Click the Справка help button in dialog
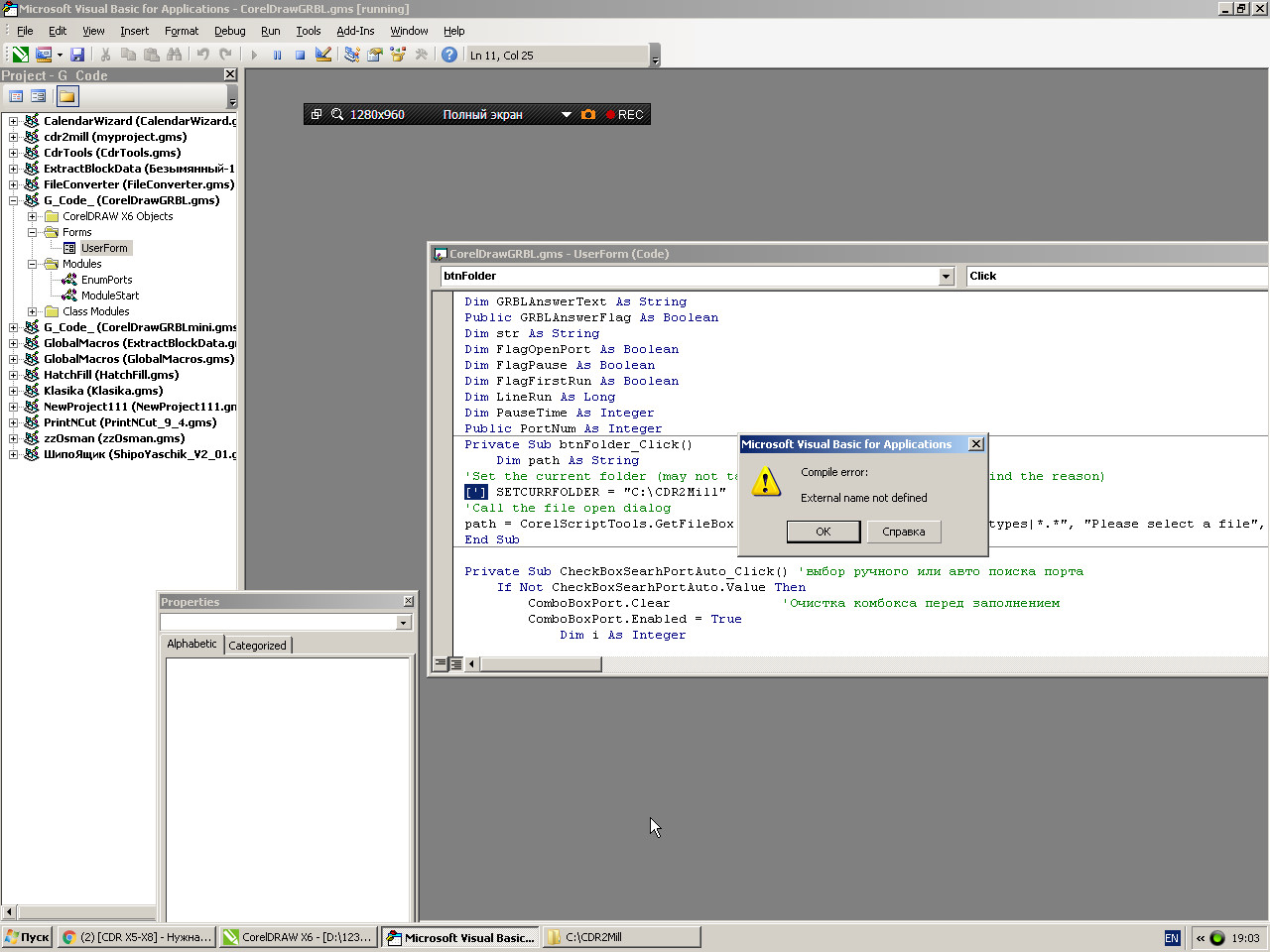Viewport: 1270px width, 952px height. click(x=903, y=532)
